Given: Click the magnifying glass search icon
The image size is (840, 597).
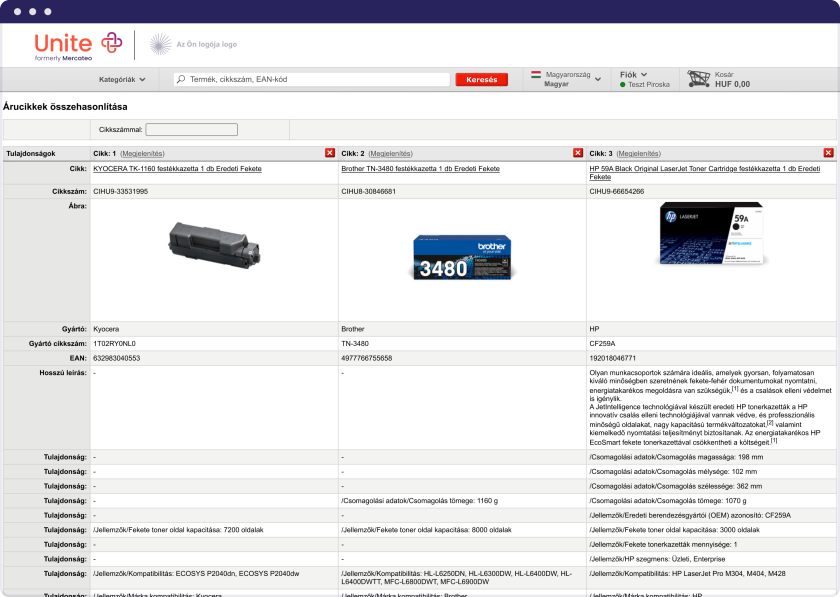Looking at the screenshot, I should 181,79.
